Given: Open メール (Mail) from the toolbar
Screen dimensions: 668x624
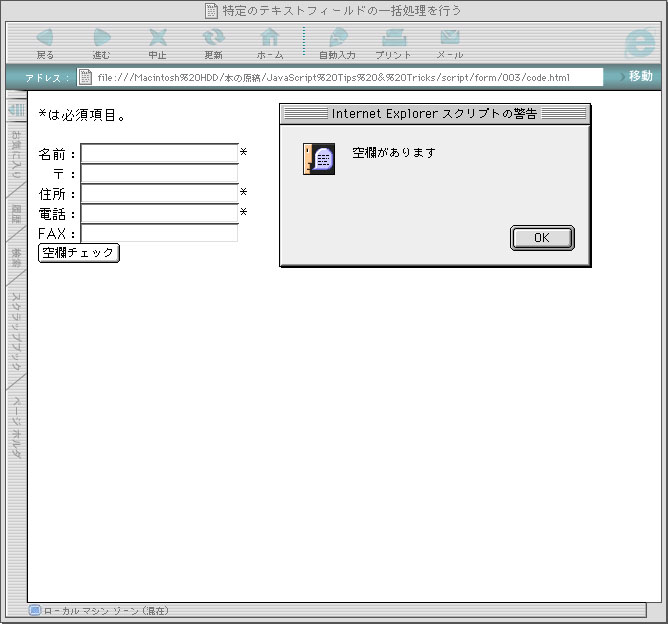Looking at the screenshot, I should pos(449,39).
